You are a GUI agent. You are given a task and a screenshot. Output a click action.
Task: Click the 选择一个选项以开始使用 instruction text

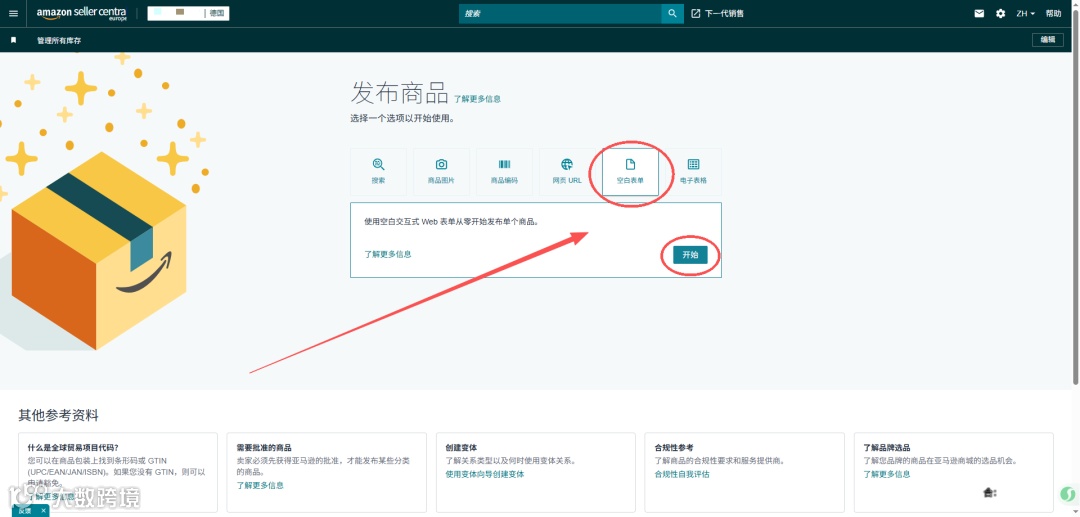tap(402, 118)
